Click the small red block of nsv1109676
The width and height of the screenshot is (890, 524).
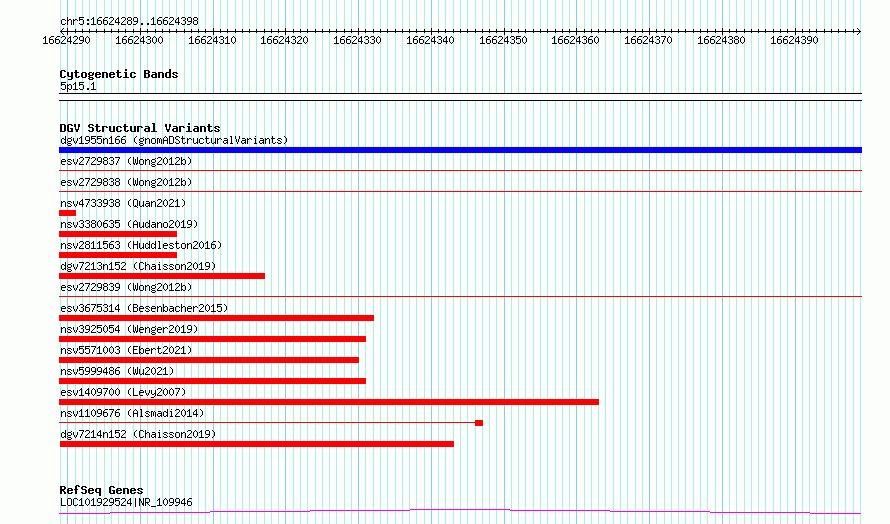point(479,423)
